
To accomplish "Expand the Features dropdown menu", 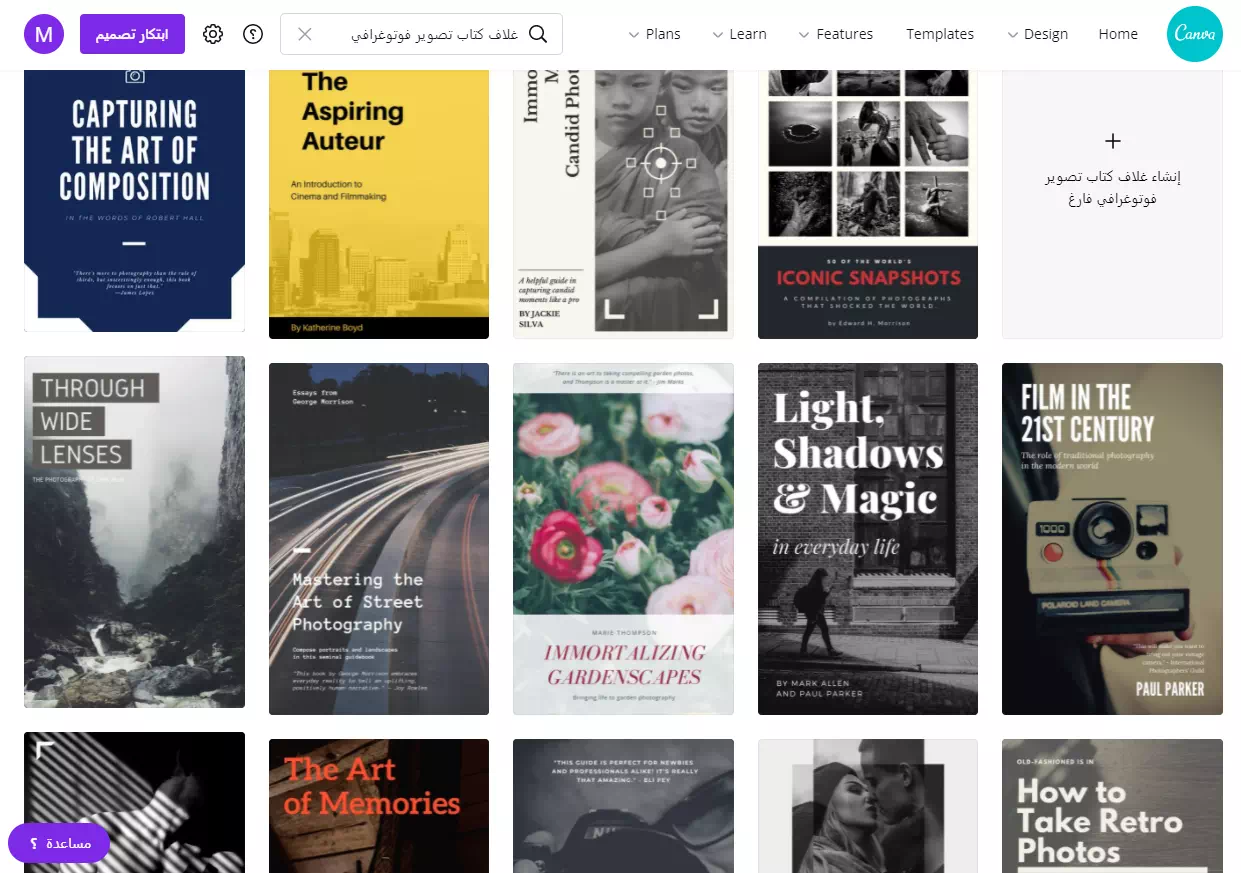I will pos(835,34).
